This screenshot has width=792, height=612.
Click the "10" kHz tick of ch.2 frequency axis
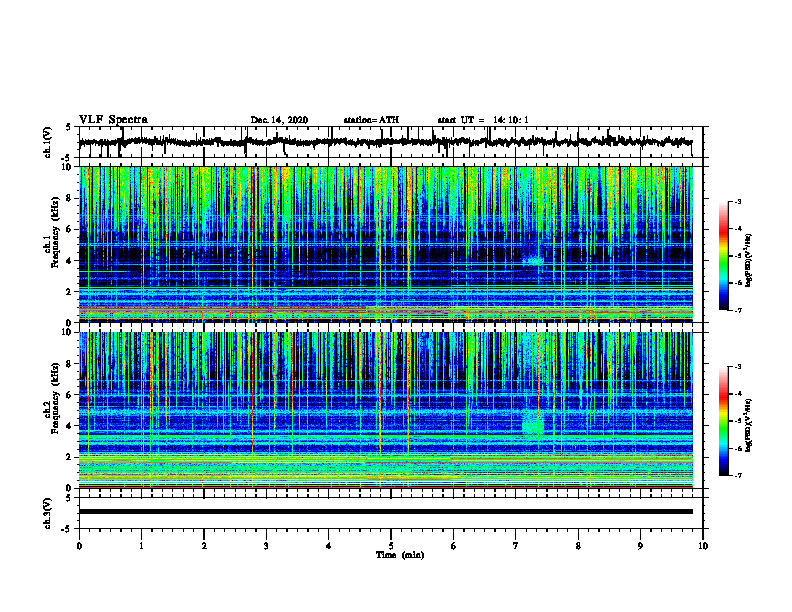pyautogui.click(x=68, y=332)
